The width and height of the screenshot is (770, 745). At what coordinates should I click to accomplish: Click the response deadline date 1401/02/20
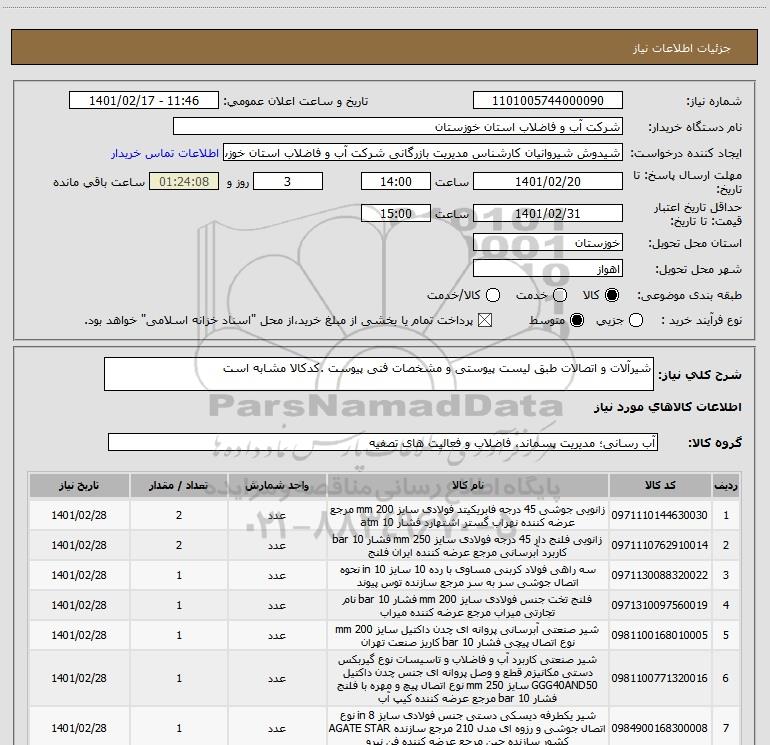[x=548, y=181]
